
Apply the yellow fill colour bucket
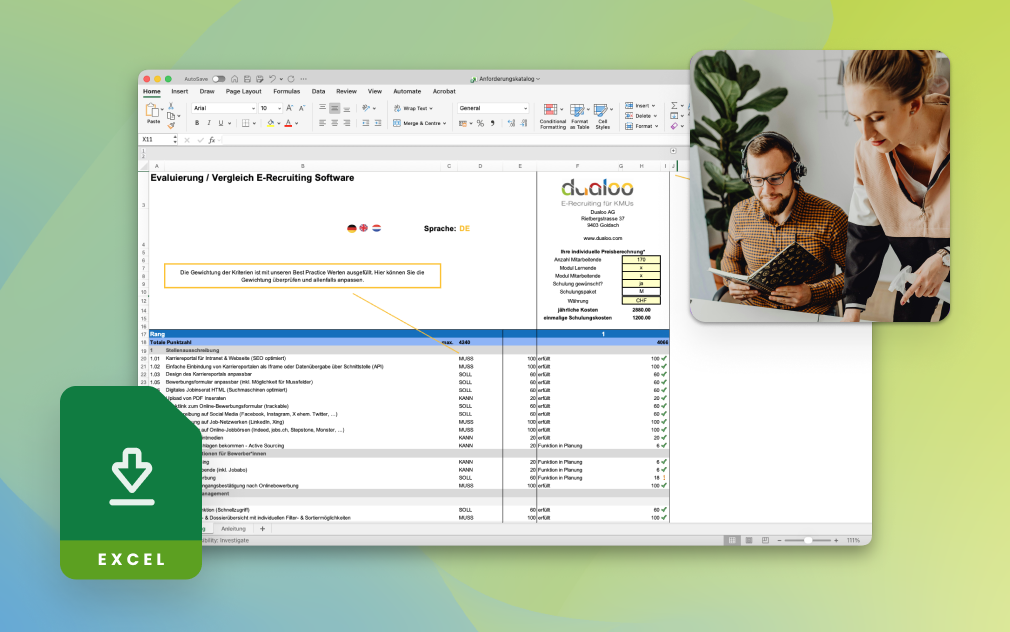(x=271, y=123)
